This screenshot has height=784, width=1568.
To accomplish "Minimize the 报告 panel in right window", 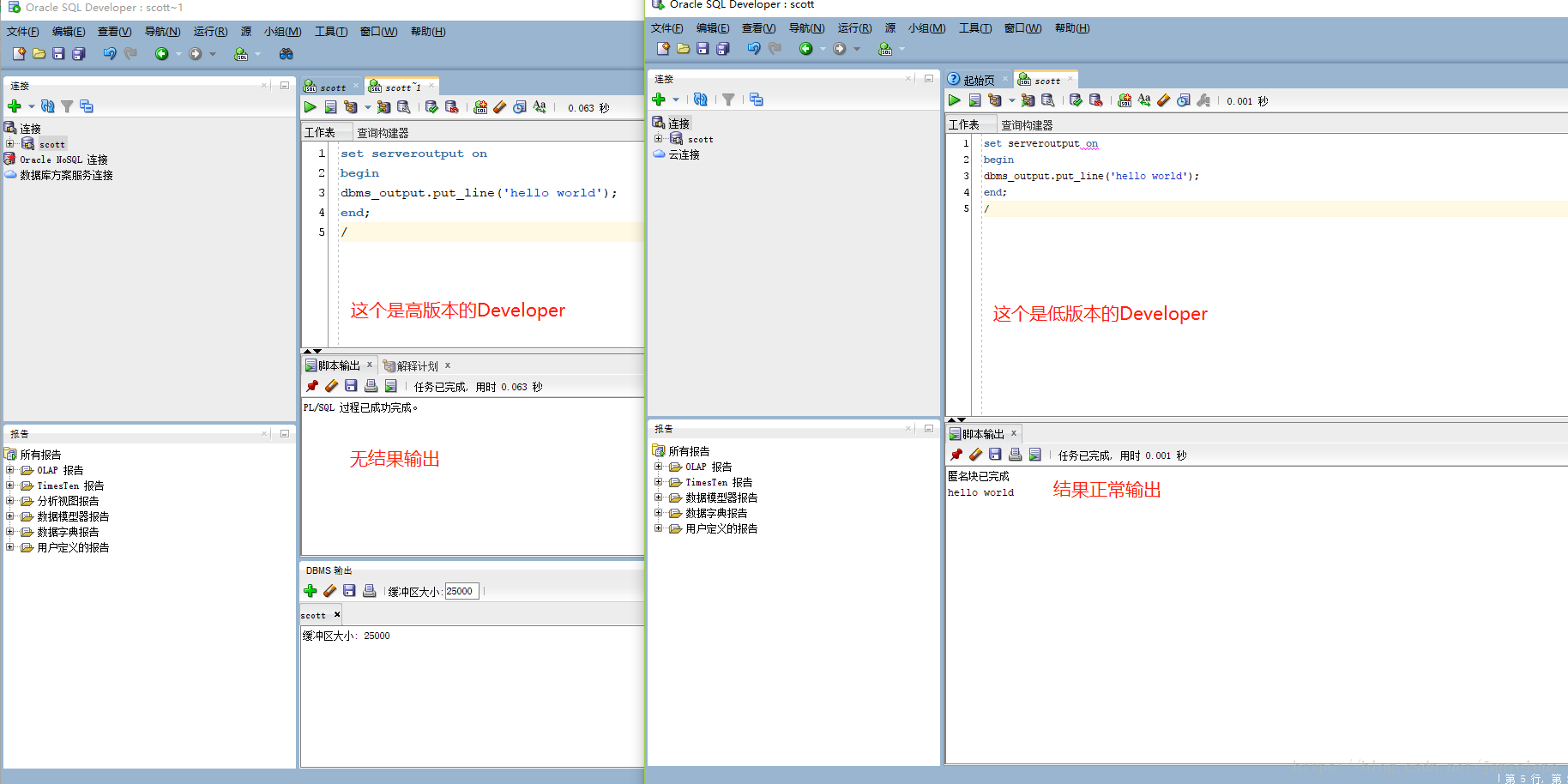I will click(929, 428).
